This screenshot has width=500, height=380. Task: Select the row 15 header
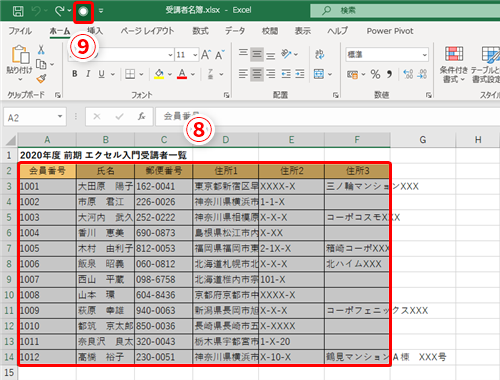coord(9,373)
